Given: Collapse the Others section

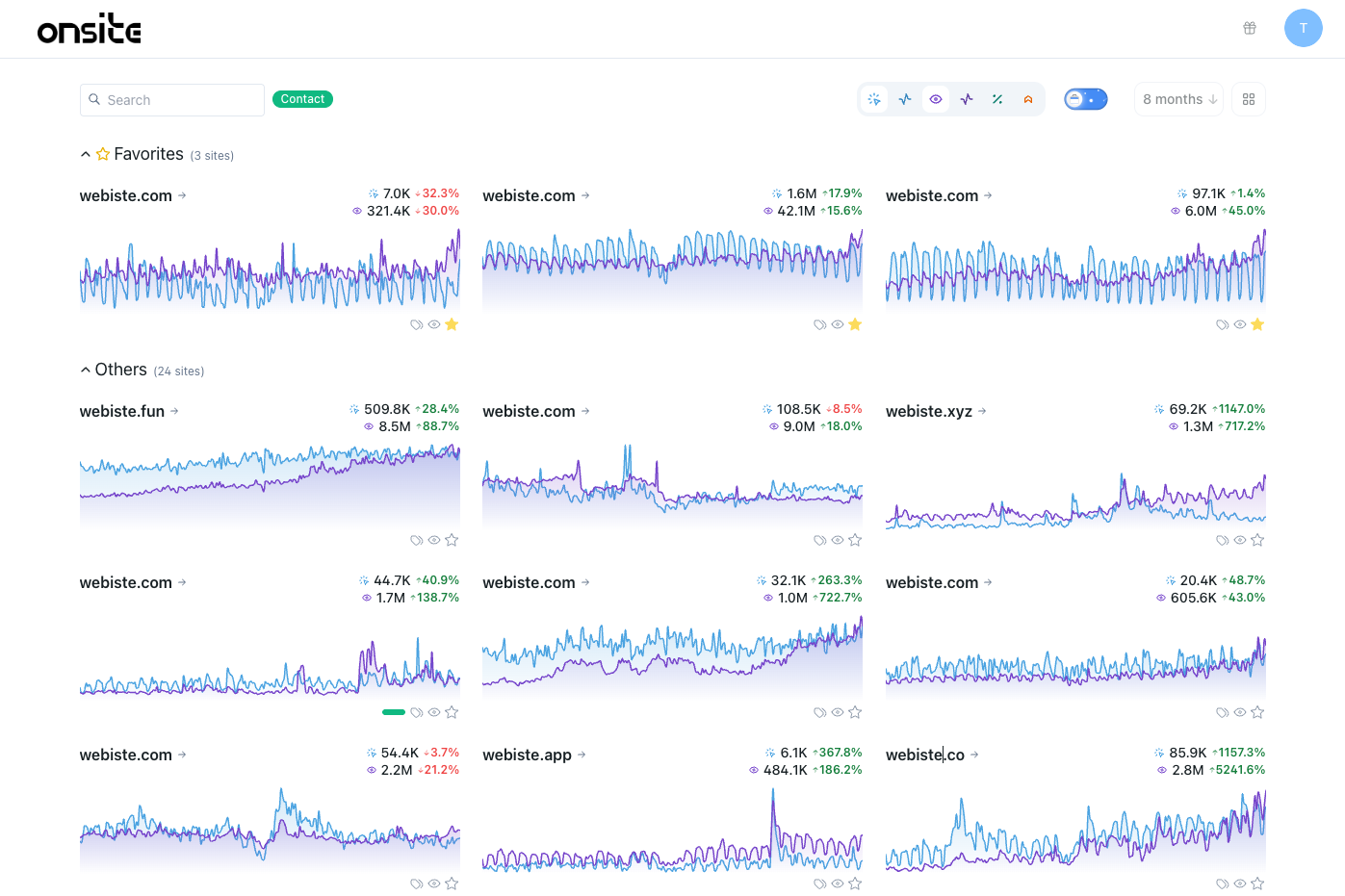Looking at the screenshot, I should 86,371.
